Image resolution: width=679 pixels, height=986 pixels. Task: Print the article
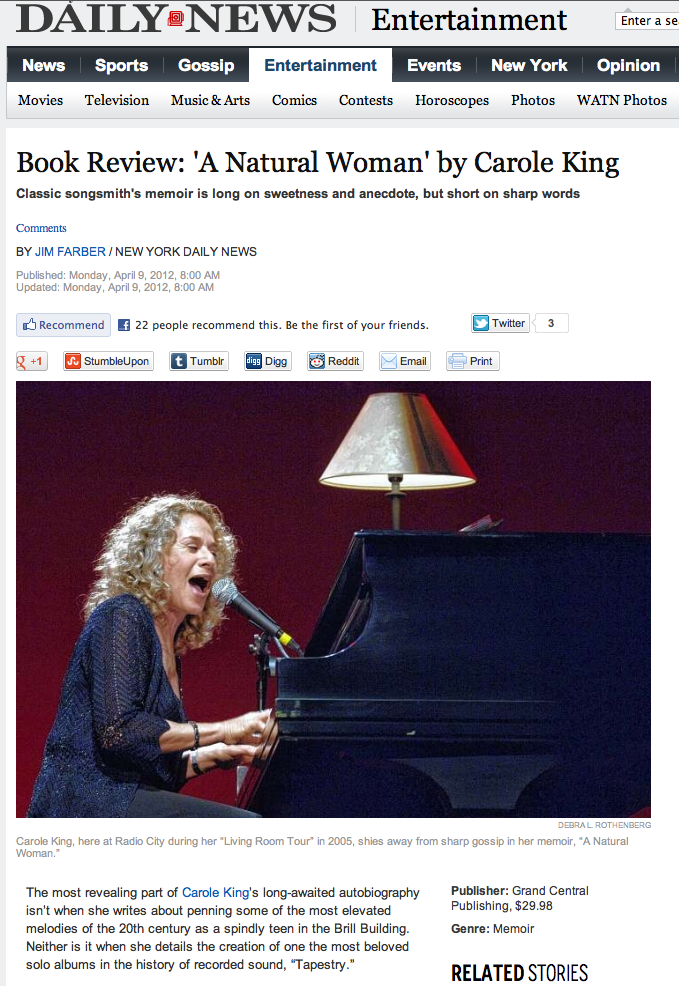(x=473, y=361)
